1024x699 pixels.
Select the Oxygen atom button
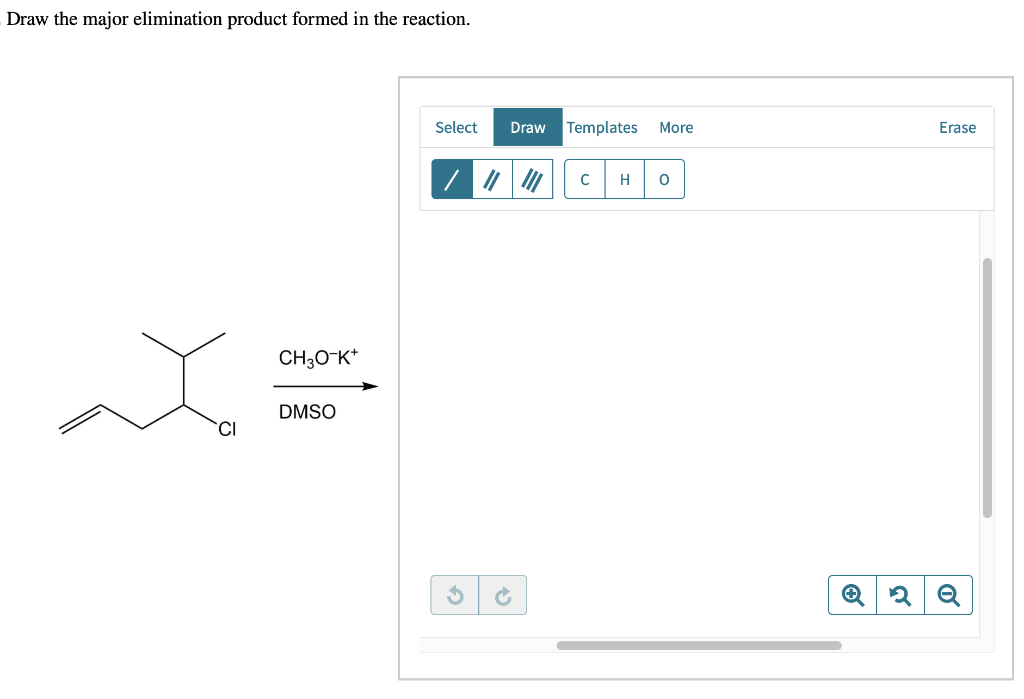pyautogui.click(x=664, y=178)
